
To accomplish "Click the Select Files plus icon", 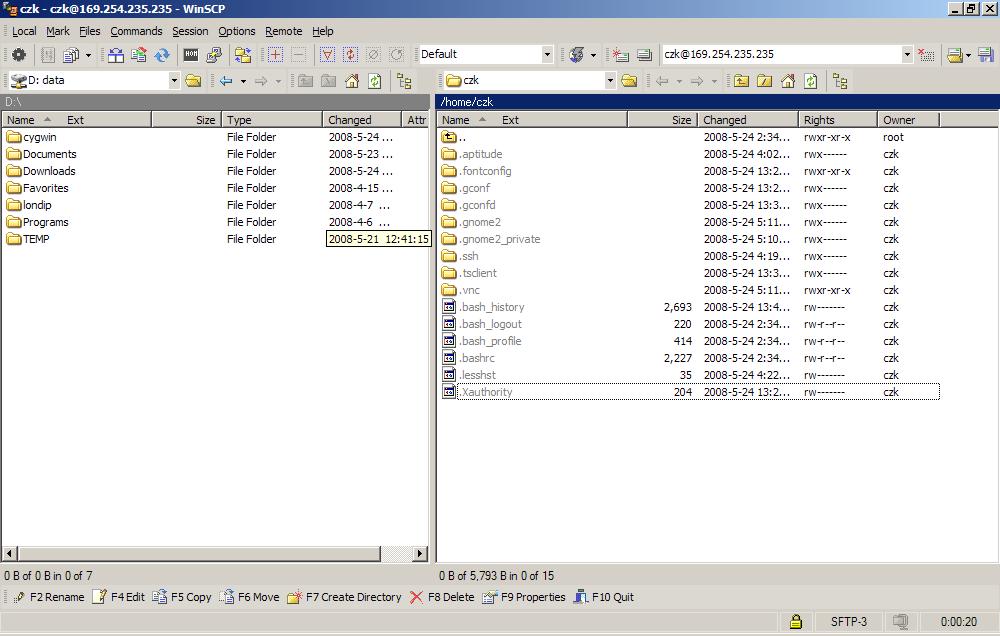I will (x=276, y=55).
